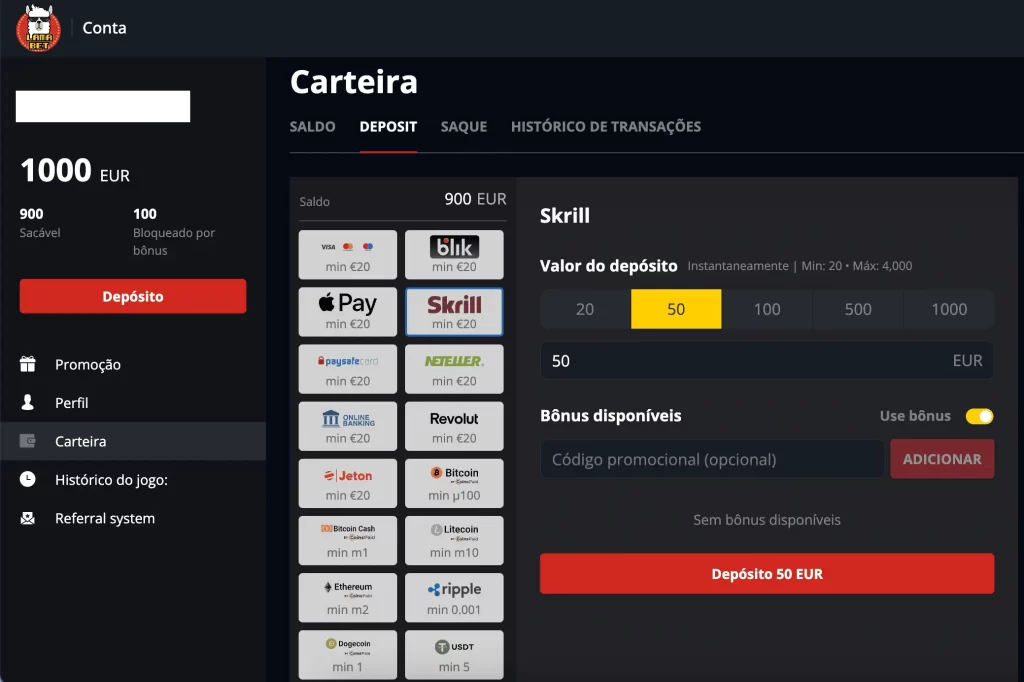Select Ripple payment method
Screen dimensions: 1024x682
pos(454,598)
